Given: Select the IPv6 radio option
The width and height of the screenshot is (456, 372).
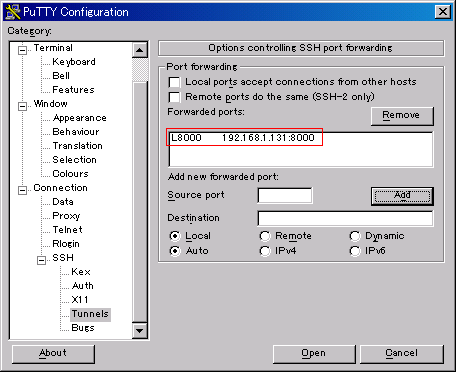Looking at the screenshot, I should tap(355, 251).
